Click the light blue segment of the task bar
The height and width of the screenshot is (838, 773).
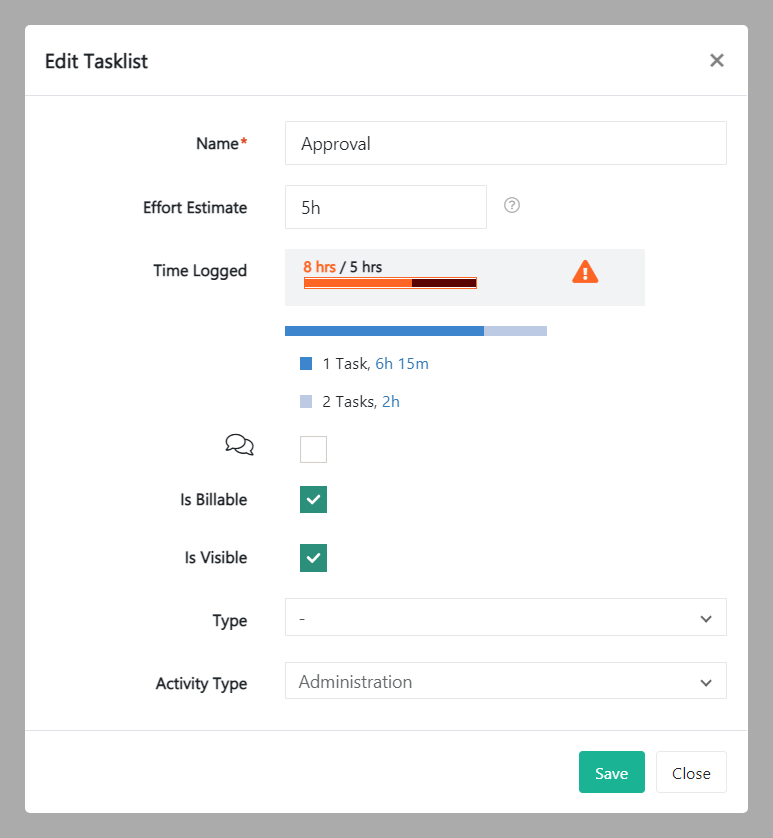click(x=515, y=330)
